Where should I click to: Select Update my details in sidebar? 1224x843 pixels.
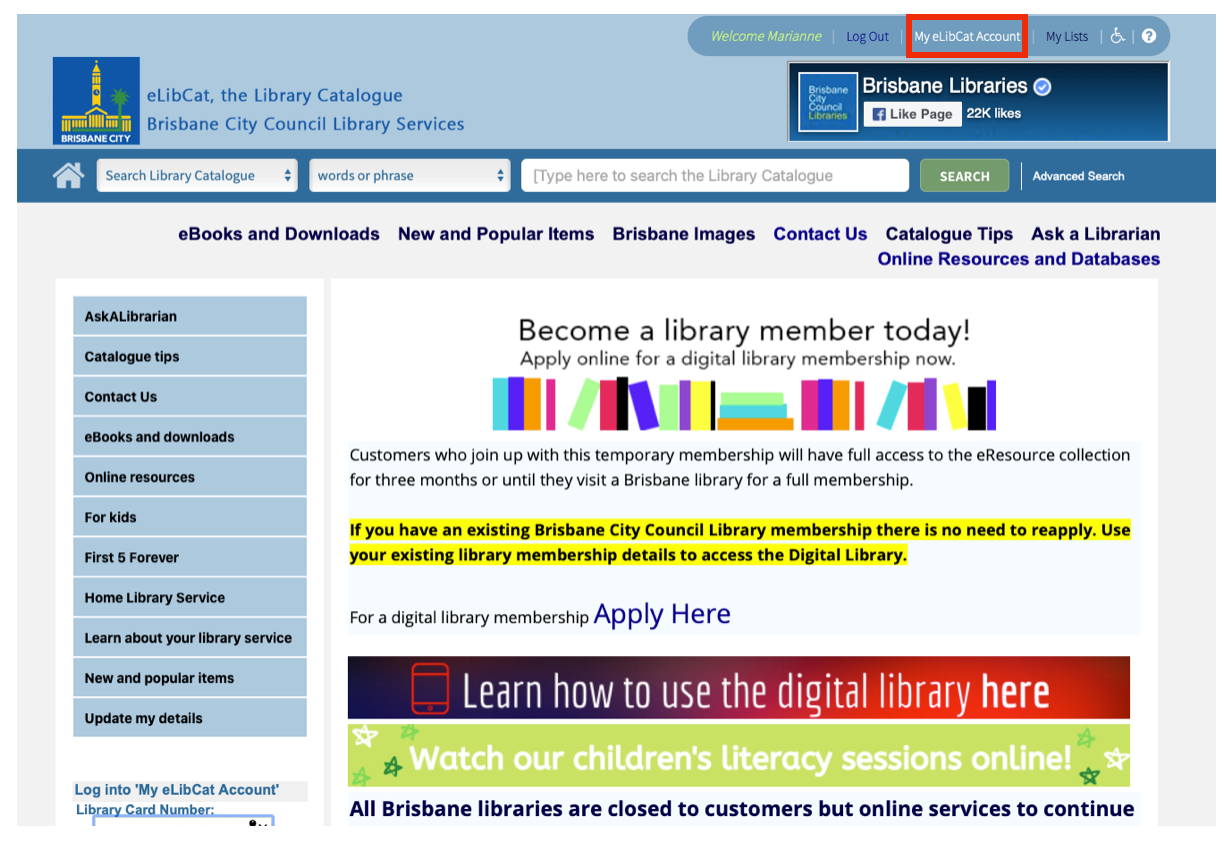(190, 718)
